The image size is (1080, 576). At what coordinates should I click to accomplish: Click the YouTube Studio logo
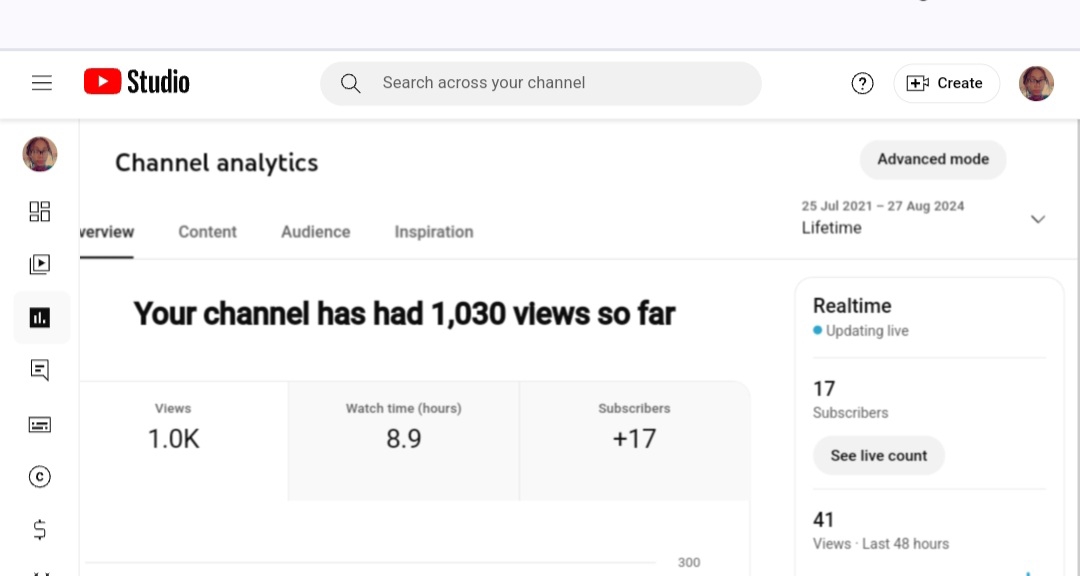pyautogui.click(x=137, y=82)
